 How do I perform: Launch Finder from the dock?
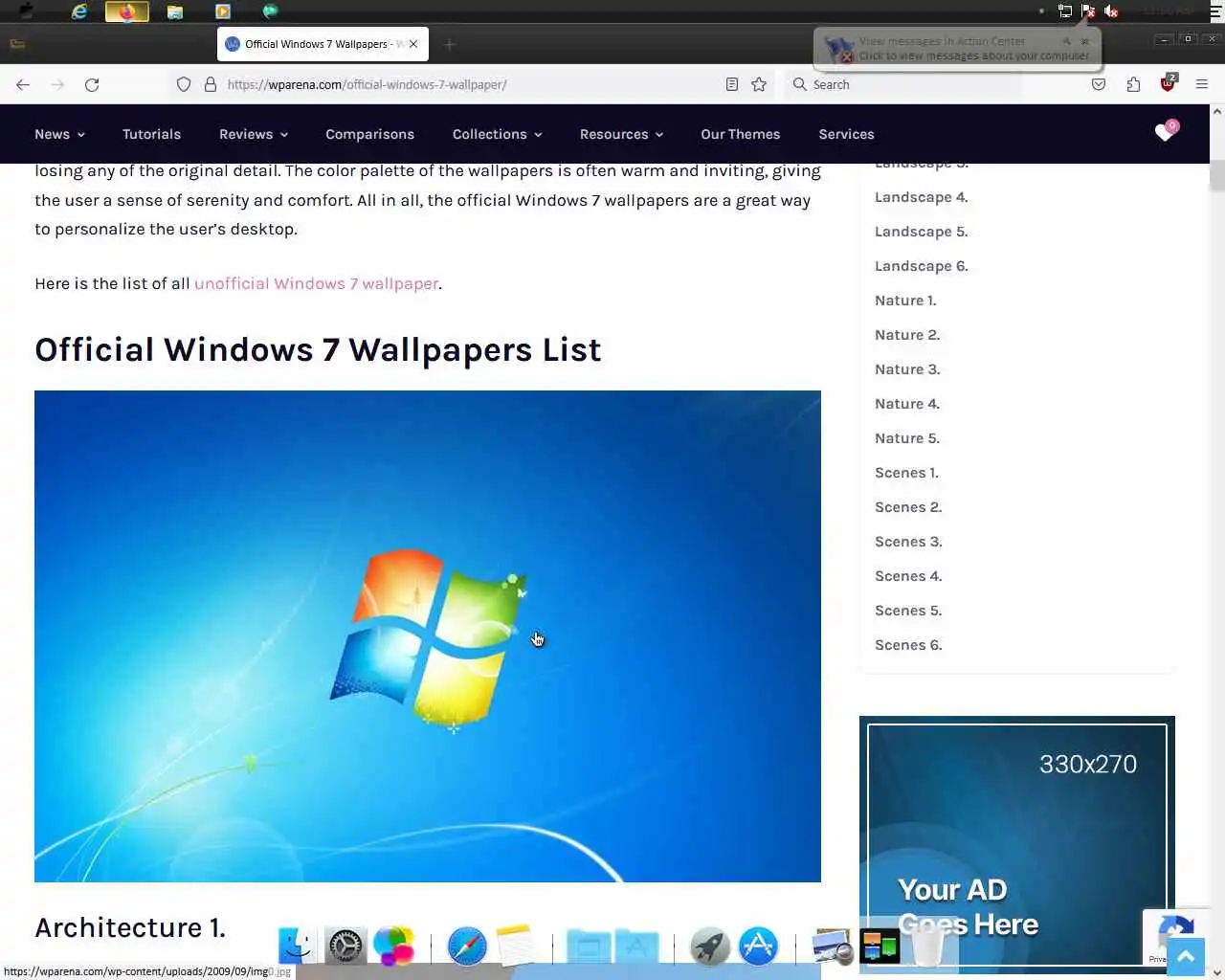[296, 946]
